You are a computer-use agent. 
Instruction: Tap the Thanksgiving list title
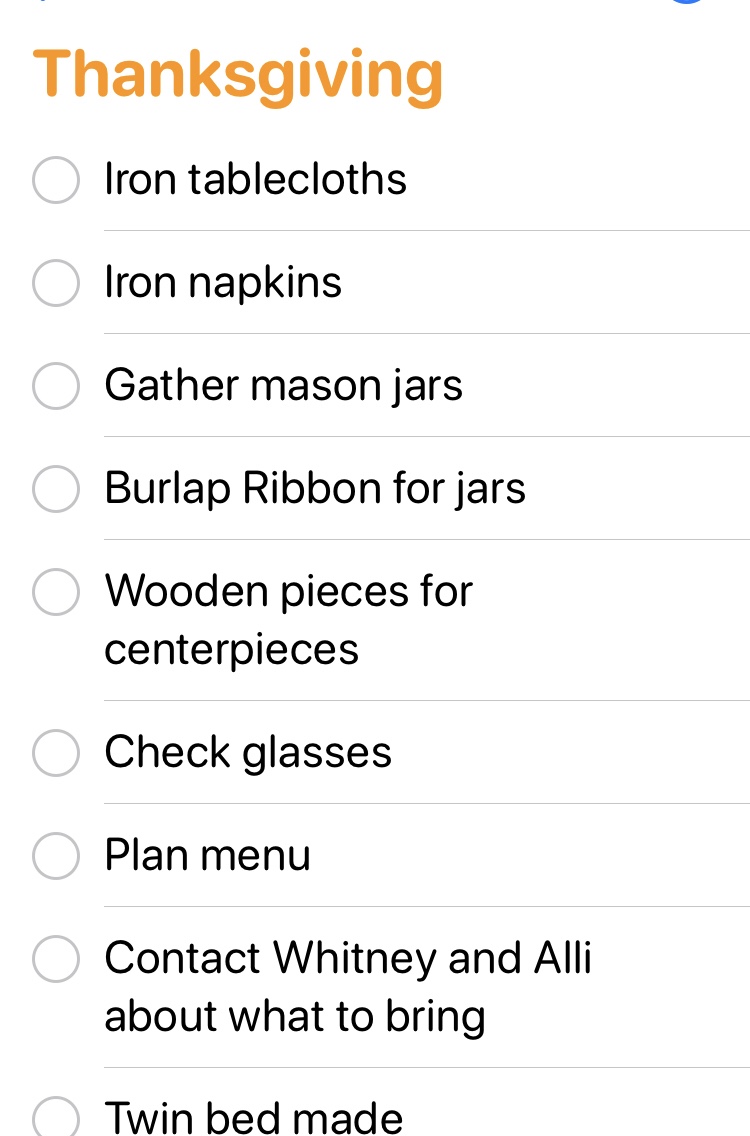(x=238, y=76)
